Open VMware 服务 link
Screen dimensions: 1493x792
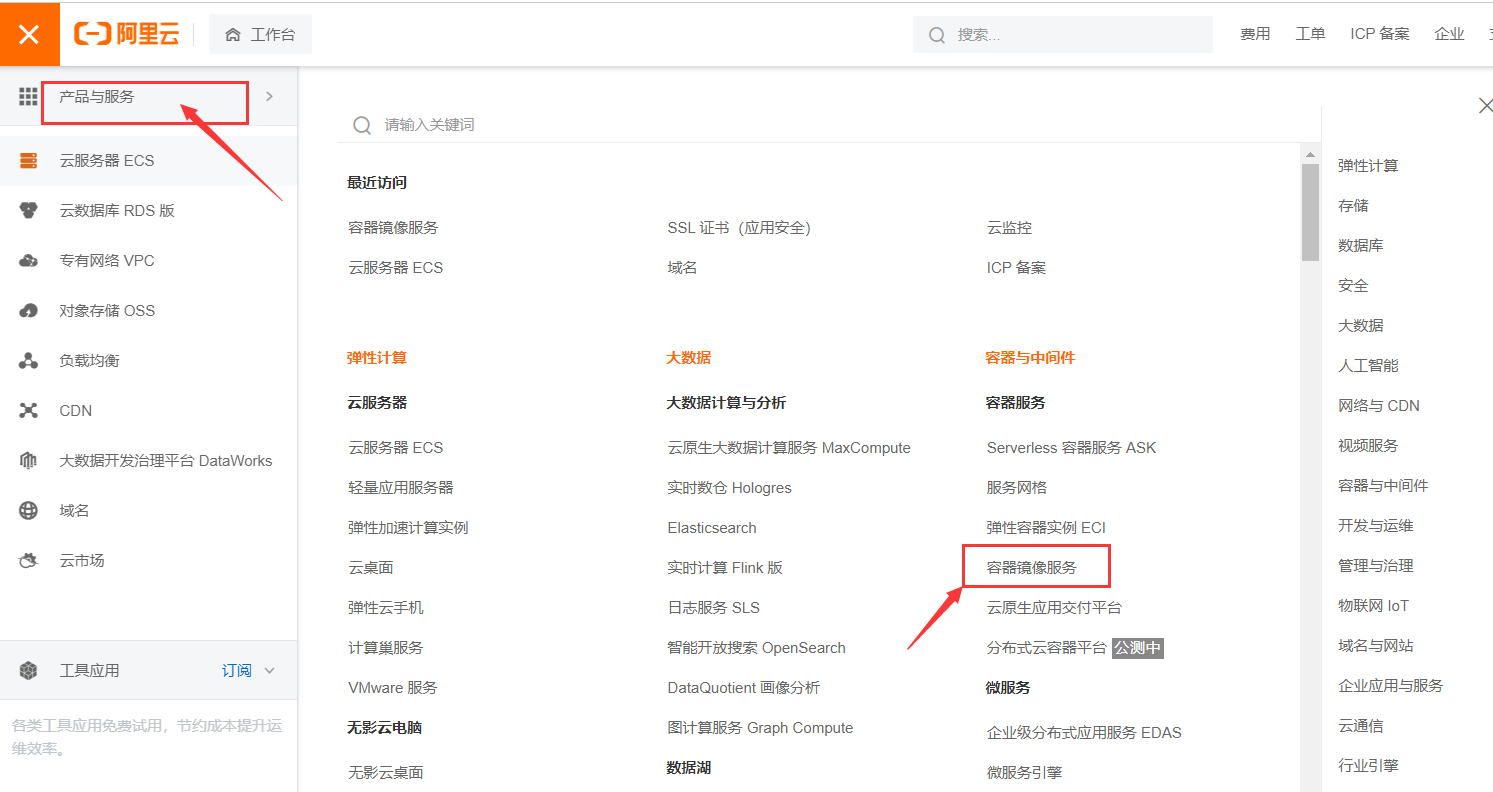[x=393, y=688]
